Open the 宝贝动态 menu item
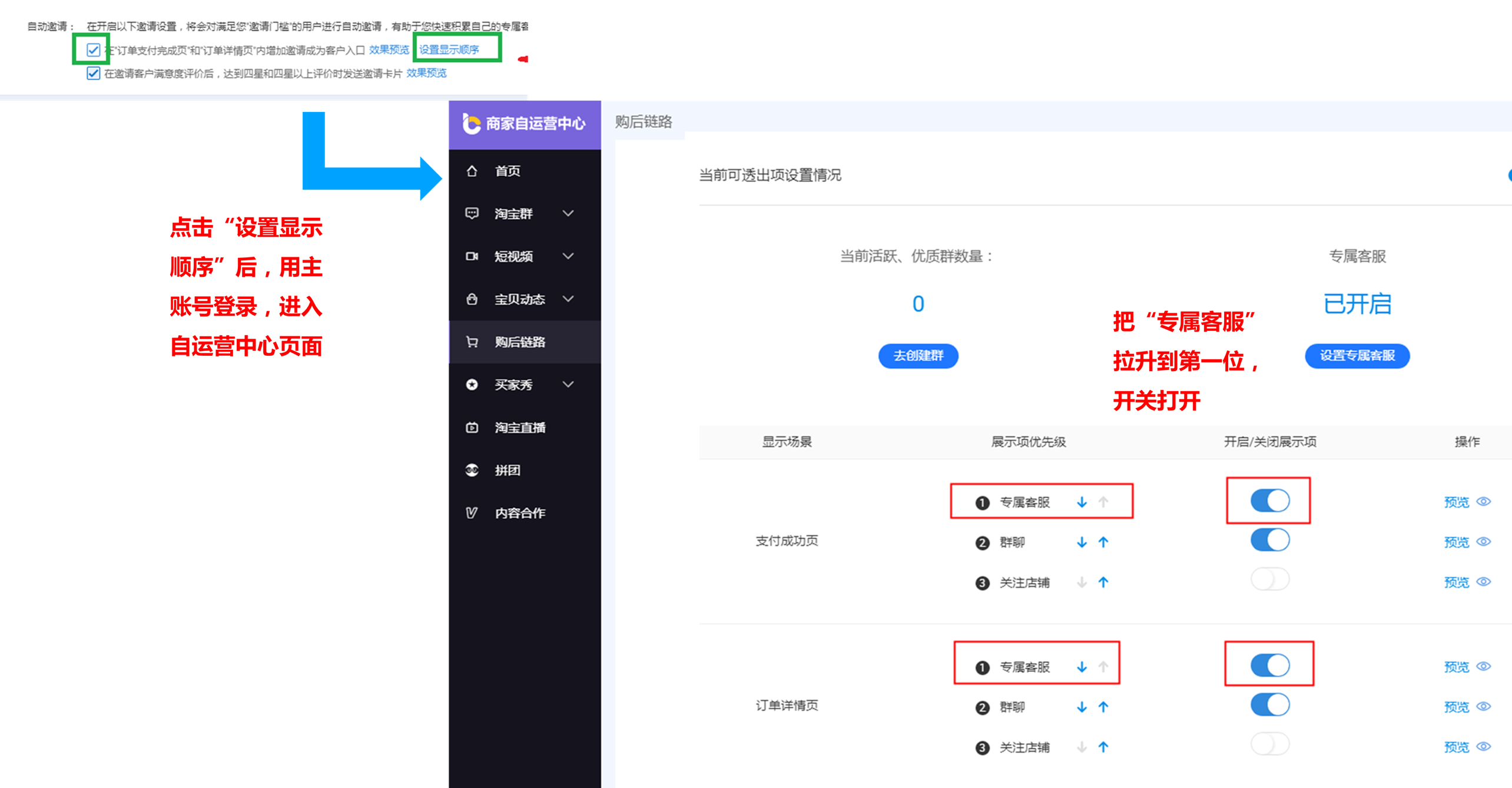The width and height of the screenshot is (1512, 788). (519, 299)
